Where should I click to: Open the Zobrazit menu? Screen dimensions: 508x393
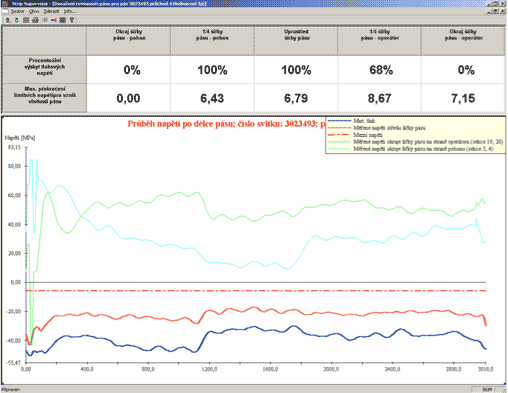click(51, 11)
